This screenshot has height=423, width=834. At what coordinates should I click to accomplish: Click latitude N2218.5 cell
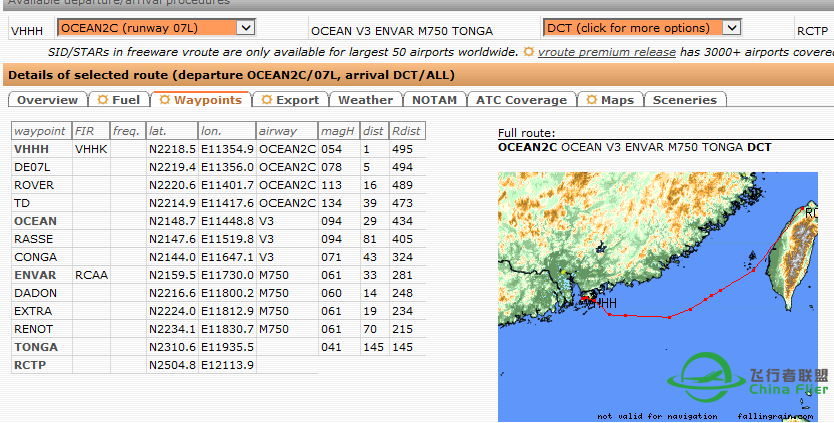pyautogui.click(x=172, y=149)
